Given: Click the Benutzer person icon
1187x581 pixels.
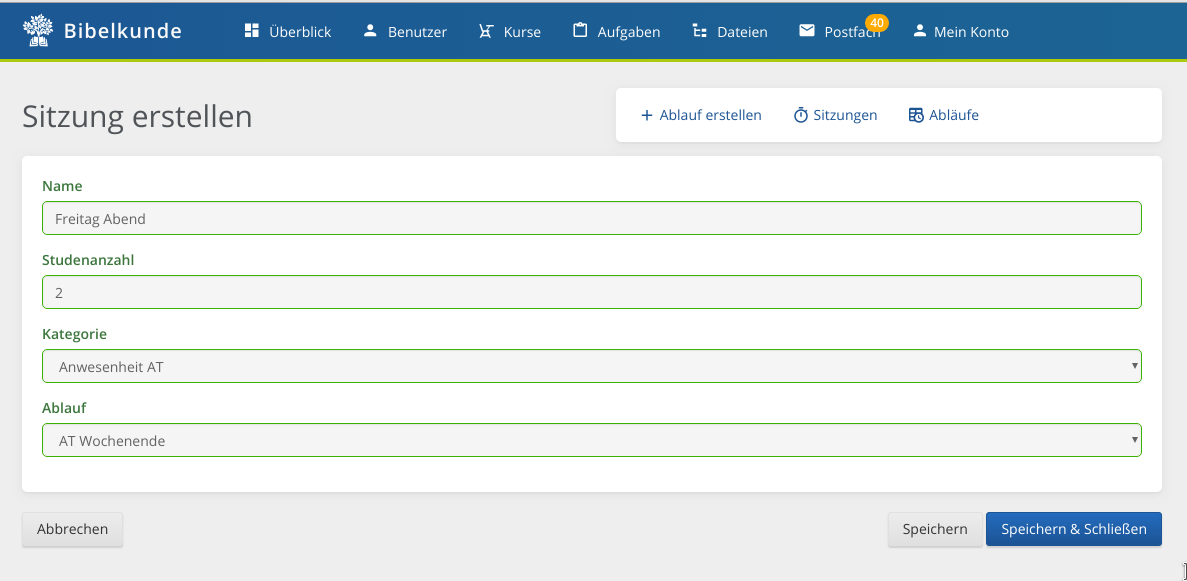Looking at the screenshot, I should pos(370,30).
